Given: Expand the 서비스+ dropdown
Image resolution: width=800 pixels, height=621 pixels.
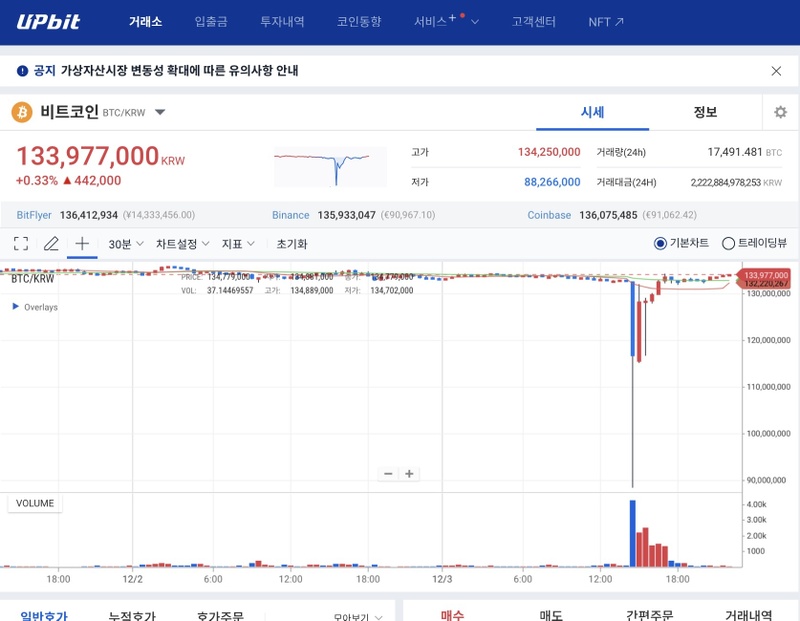Looking at the screenshot, I should coord(446,21).
